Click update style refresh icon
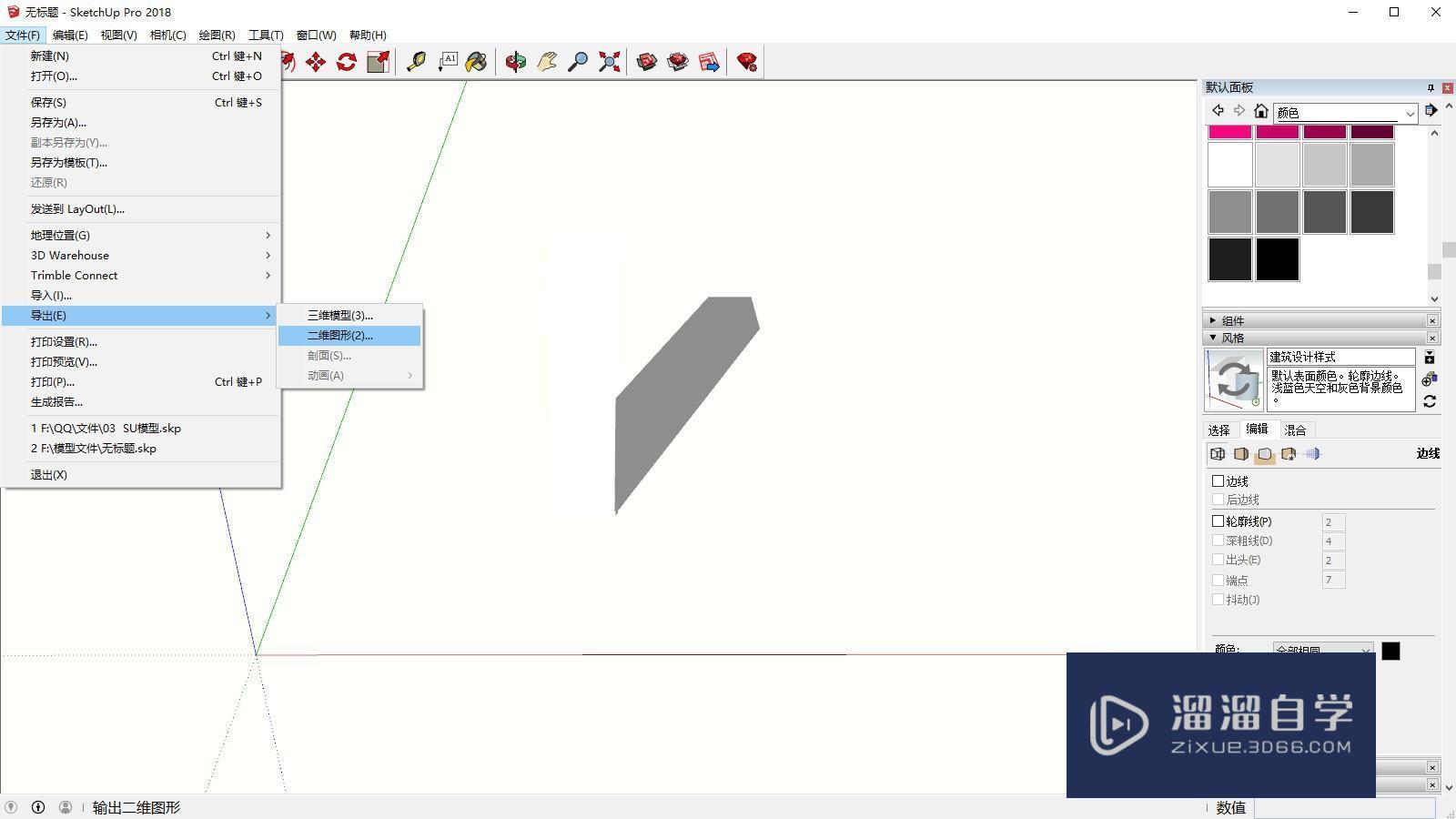 [1430, 401]
